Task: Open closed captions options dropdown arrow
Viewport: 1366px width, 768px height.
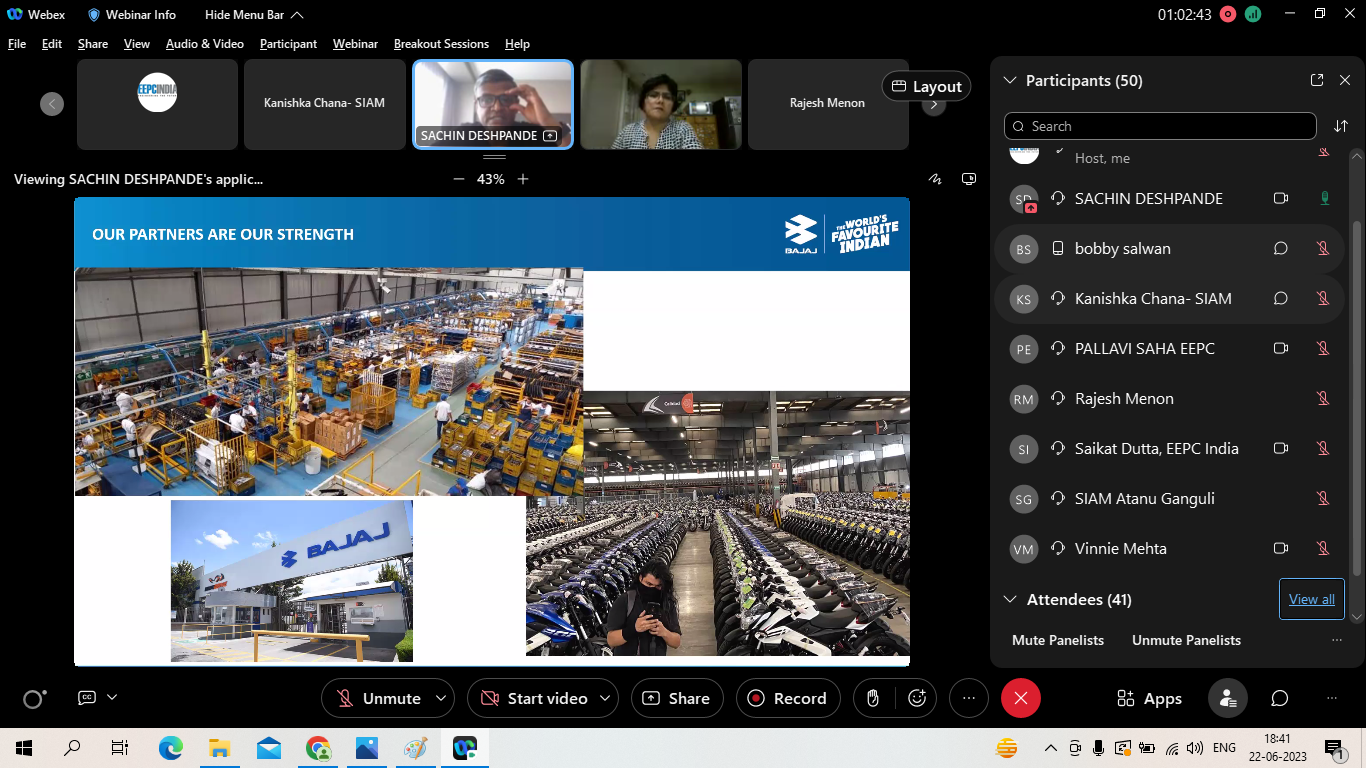Action: point(112,697)
